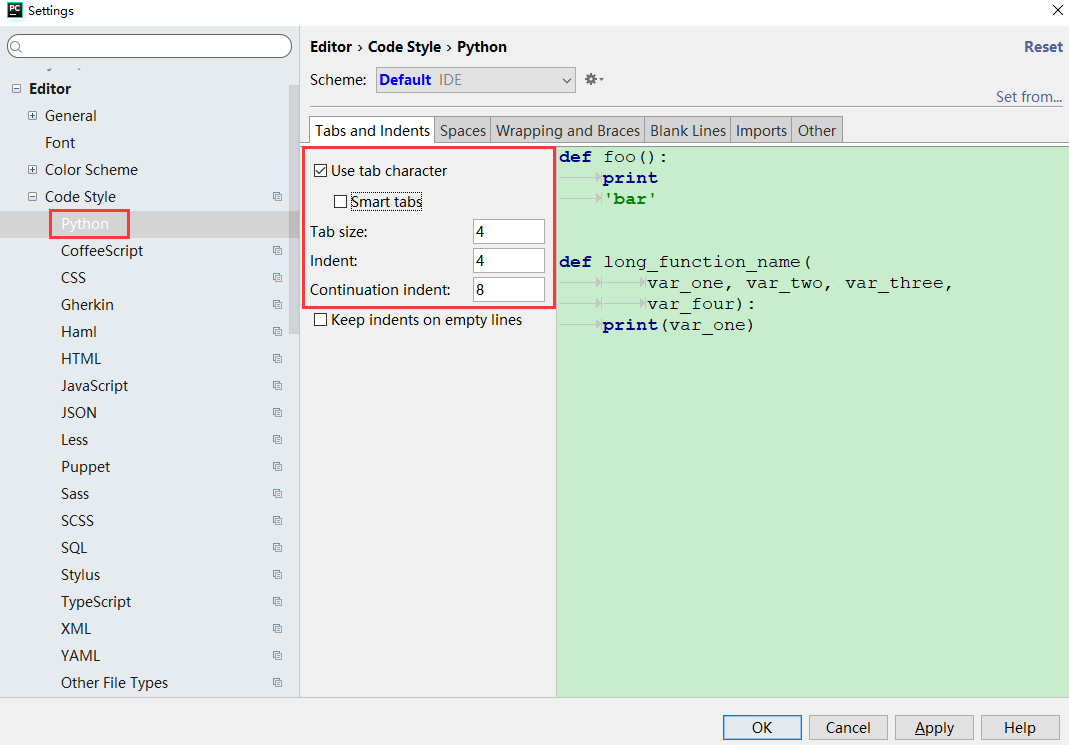
Task: Expand the Color Scheme node
Action: click(33, 170)
